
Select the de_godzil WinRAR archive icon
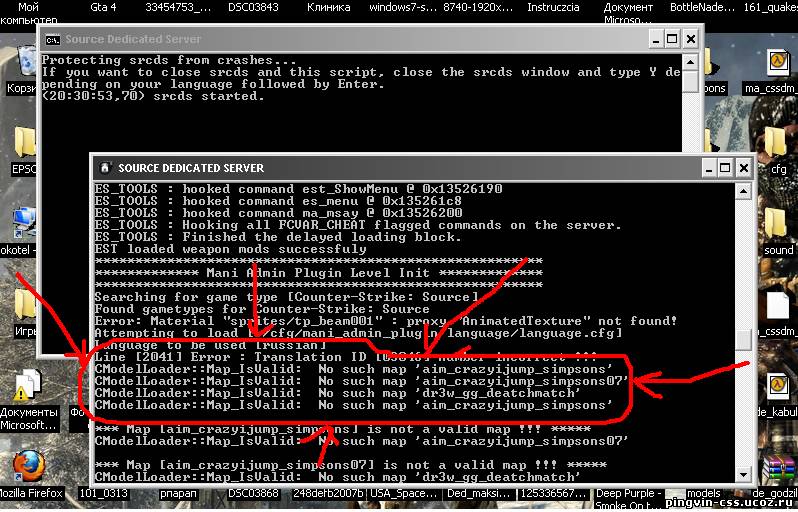(x=779, y=467)
